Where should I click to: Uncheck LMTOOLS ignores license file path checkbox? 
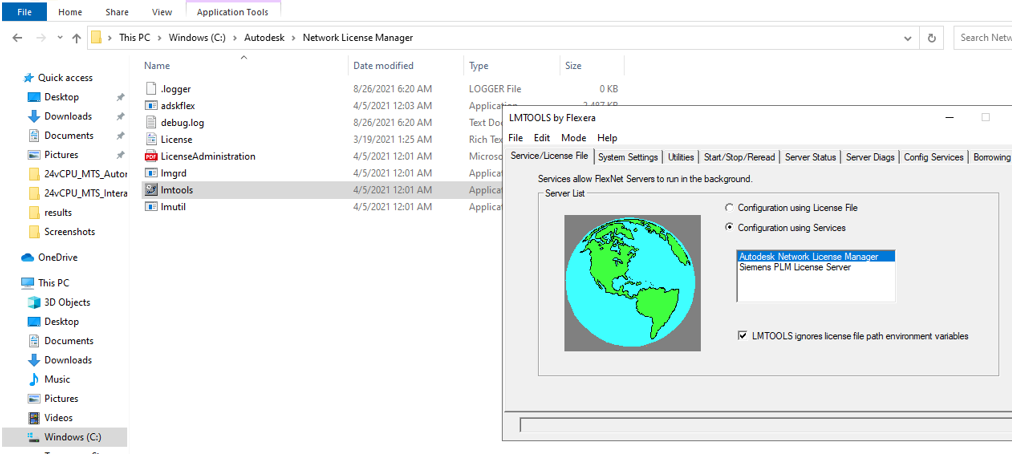[742, 336]
